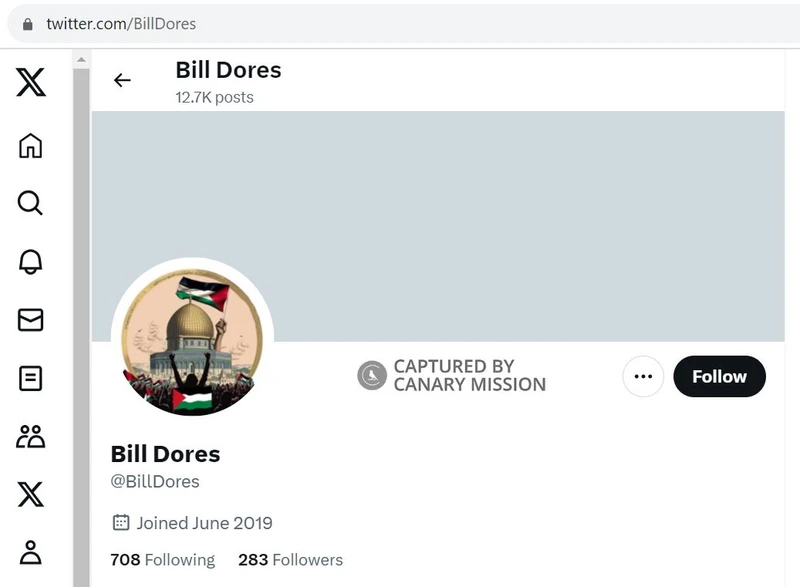This screenshot has height=587, width=800.
Task: Click the Joined June 2019 calendar icon
Action: click(120, 523)
